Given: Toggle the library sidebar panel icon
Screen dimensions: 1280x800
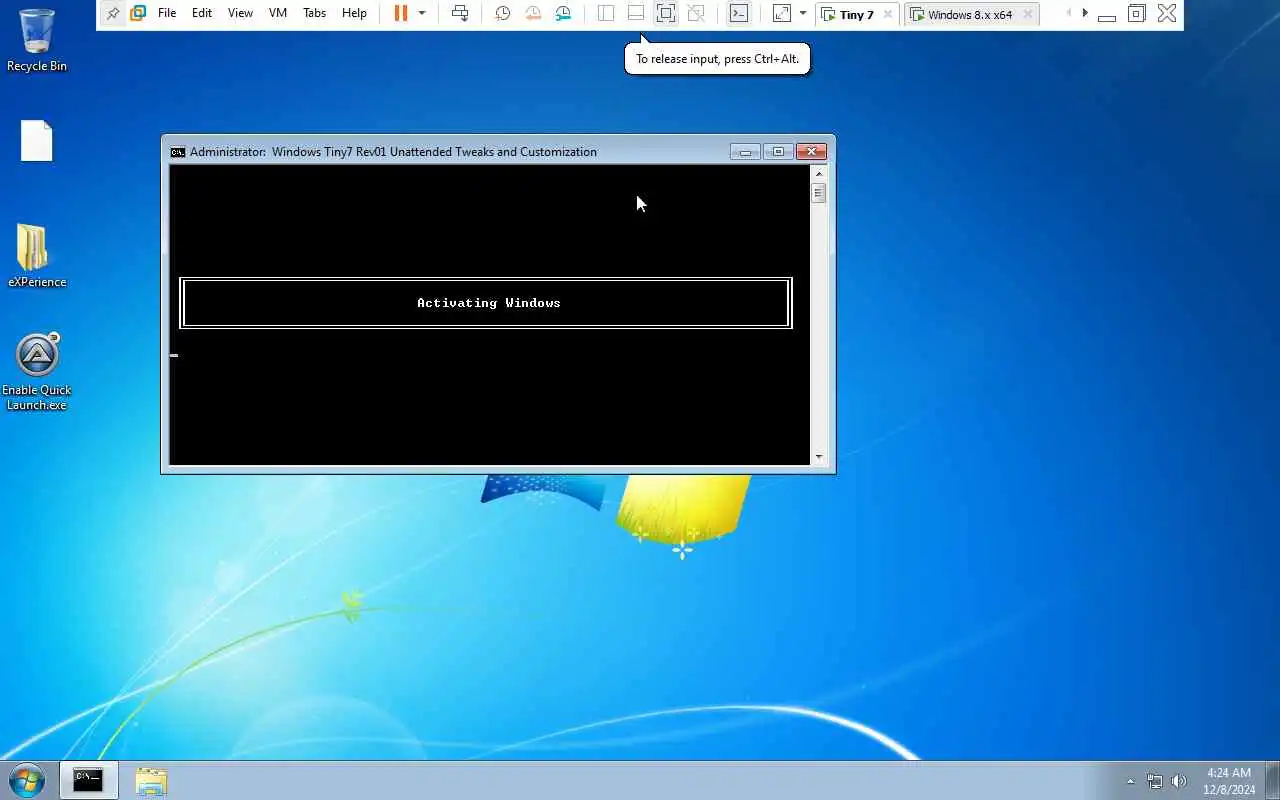Looking at the screenshot, I should click(x=606, y=13).
